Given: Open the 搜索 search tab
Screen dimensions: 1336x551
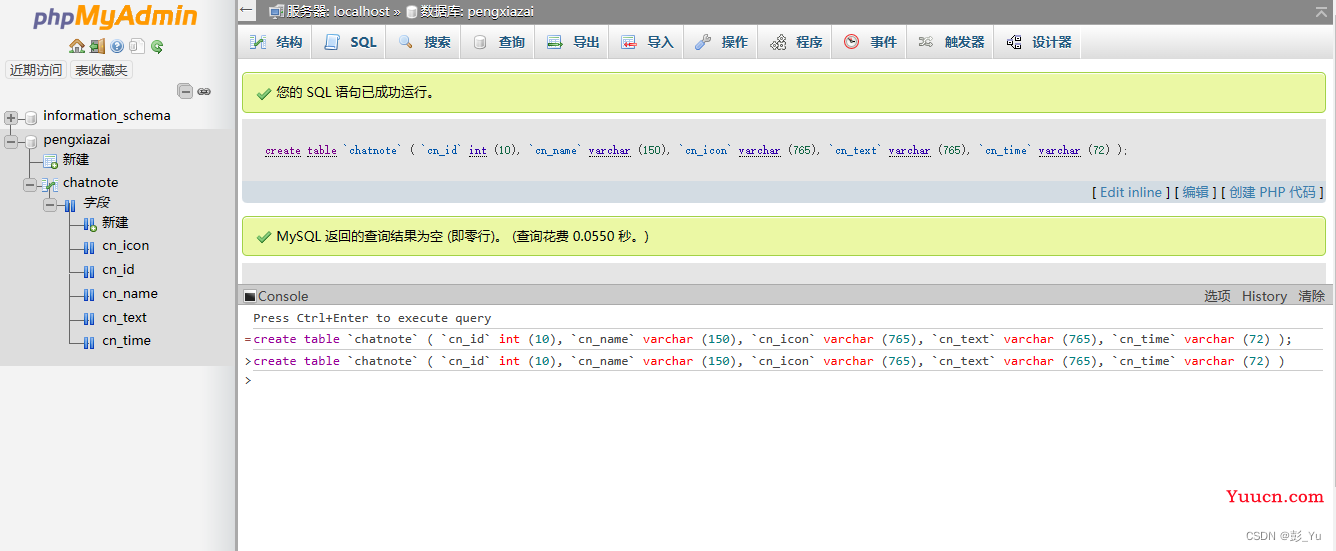Looking at the screenshot, I should click(424, 42).
